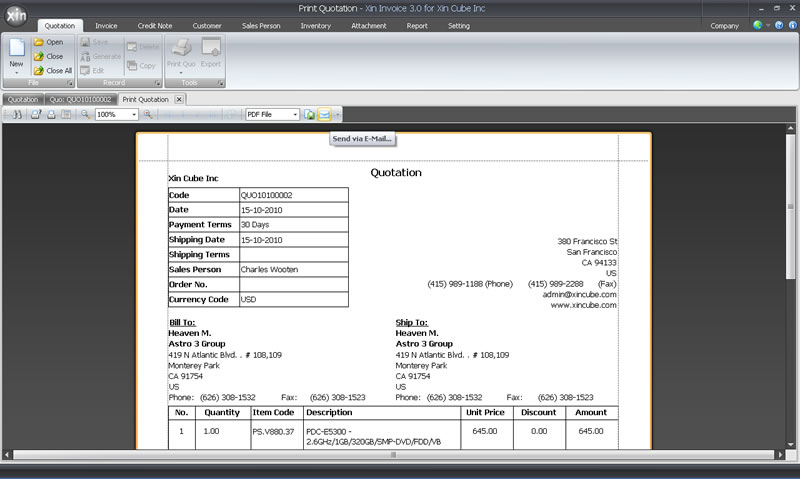Viewport: 800px width, 479px height.
Task: Click the blue help icon beside the globe
Action: pos(779,25)
